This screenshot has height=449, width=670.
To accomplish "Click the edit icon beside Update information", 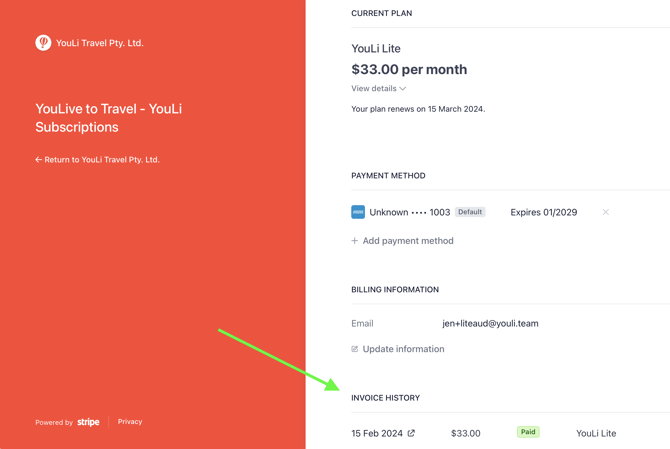I will pos(355,349).
